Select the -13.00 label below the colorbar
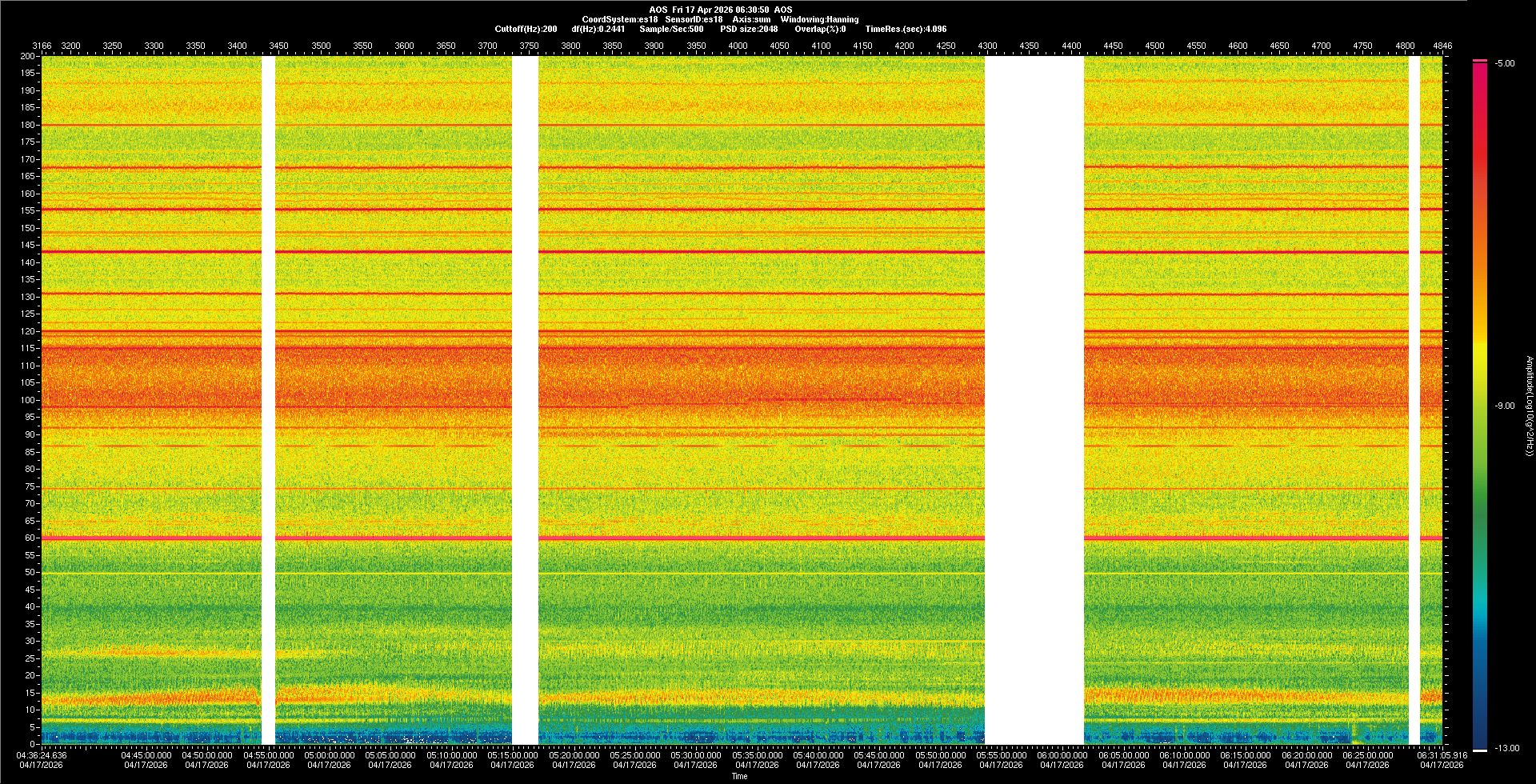The height and width of the screenshot is (784, 1536). 1506,749
